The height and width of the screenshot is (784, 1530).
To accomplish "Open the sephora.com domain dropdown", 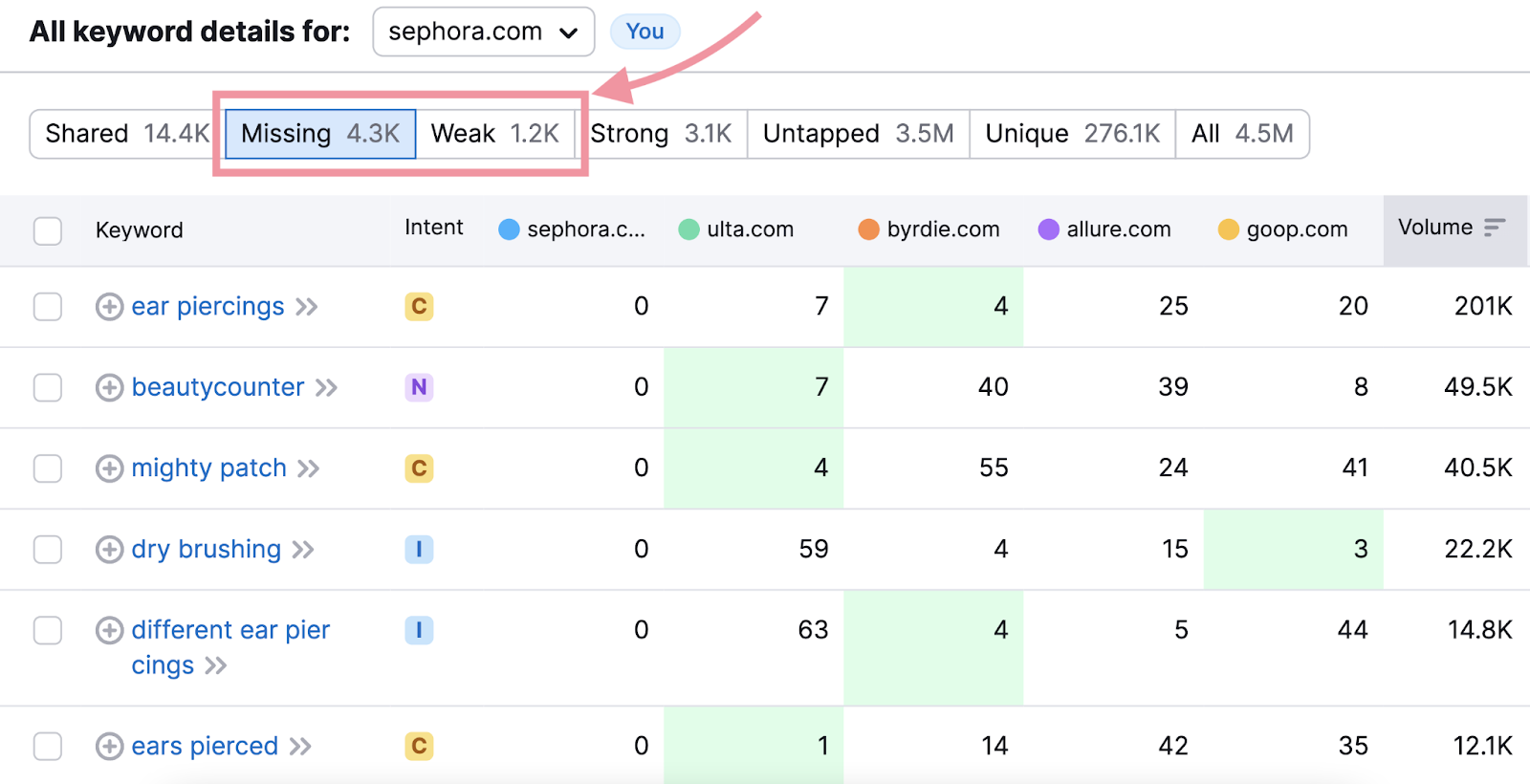I will point(483,32).
